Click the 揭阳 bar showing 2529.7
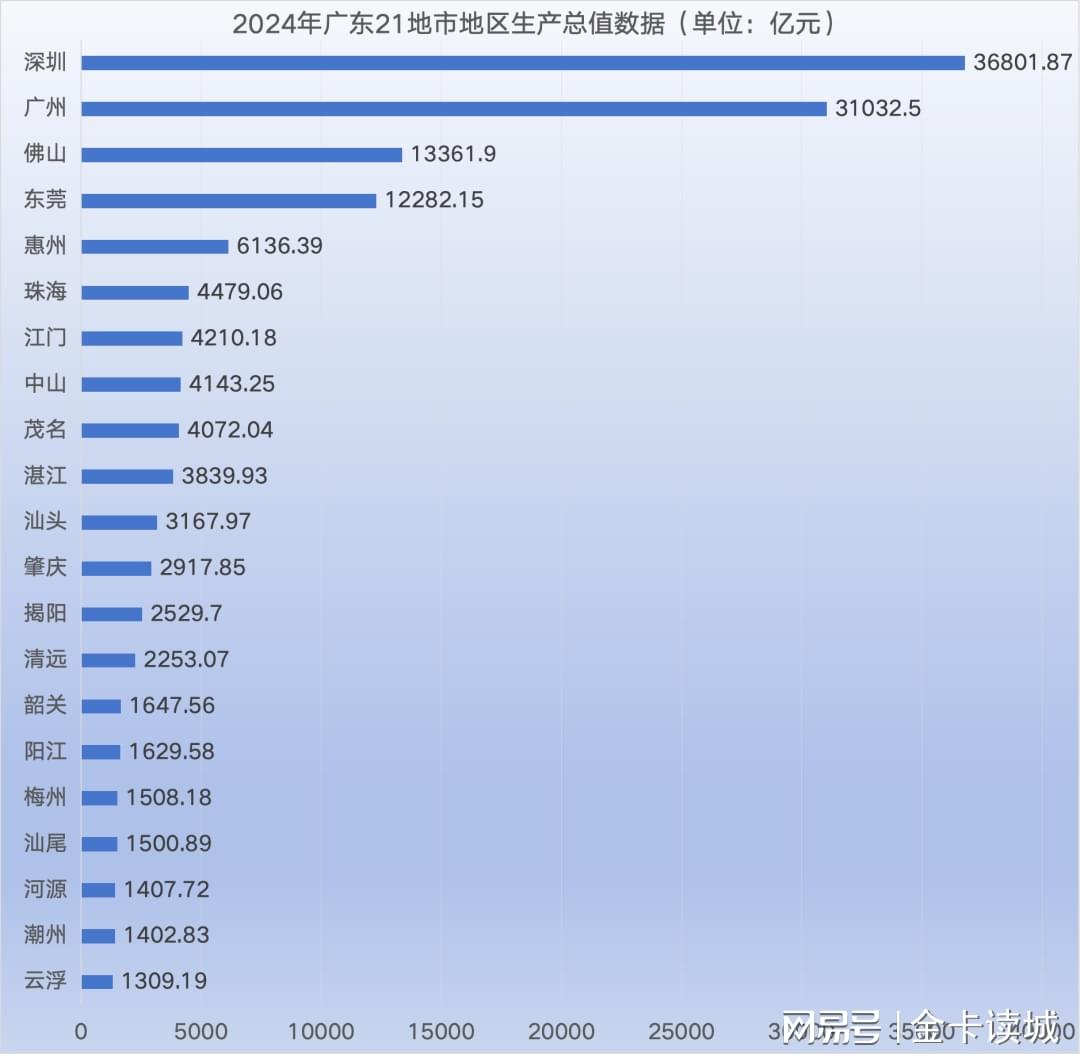 point(112,614)
